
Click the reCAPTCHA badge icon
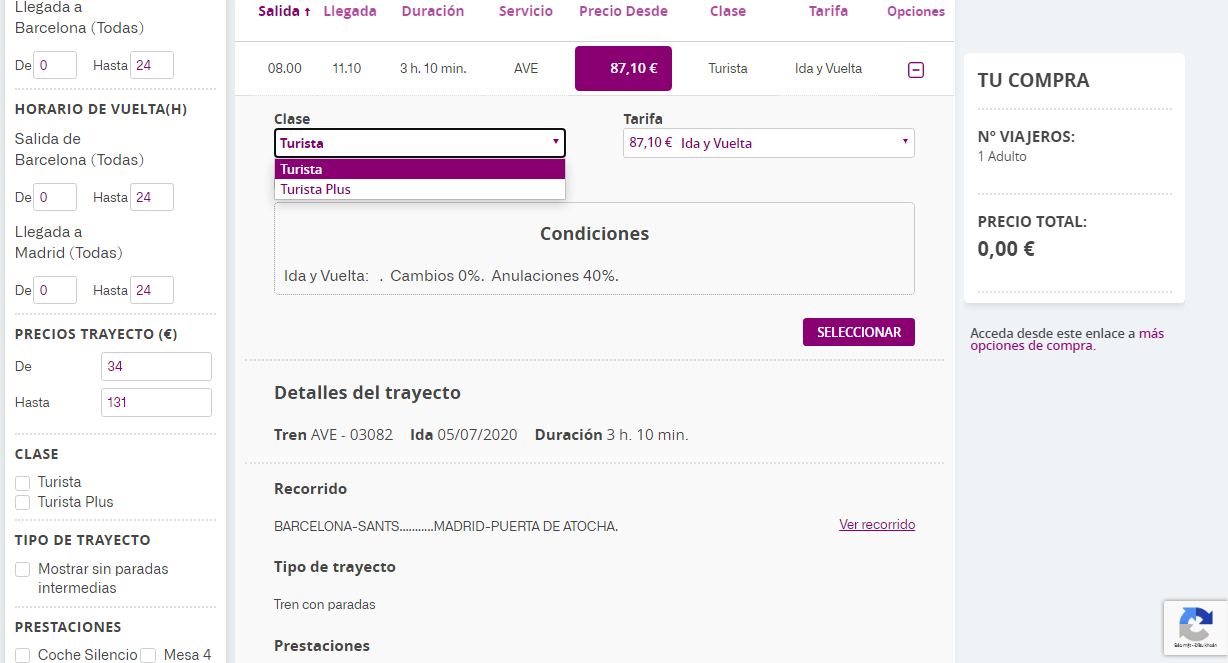tap(1195, 627)
